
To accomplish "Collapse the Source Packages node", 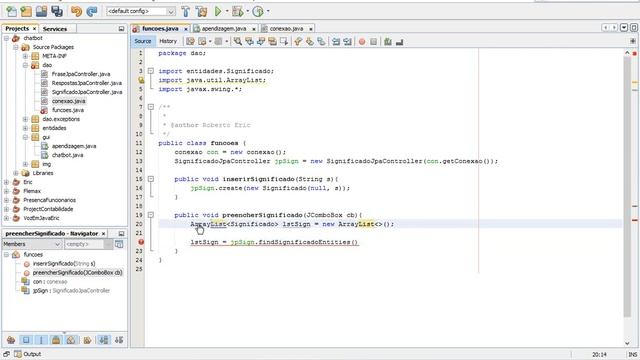I will (16, 47).
